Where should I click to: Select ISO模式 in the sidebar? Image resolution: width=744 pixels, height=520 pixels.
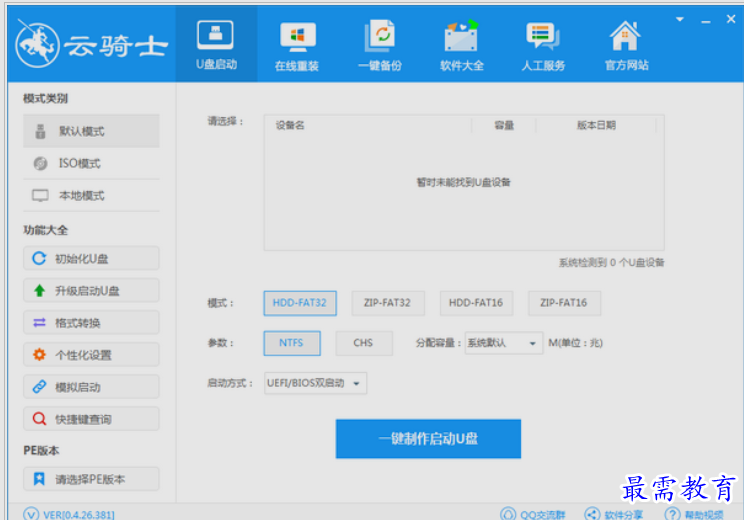point(91,164)
